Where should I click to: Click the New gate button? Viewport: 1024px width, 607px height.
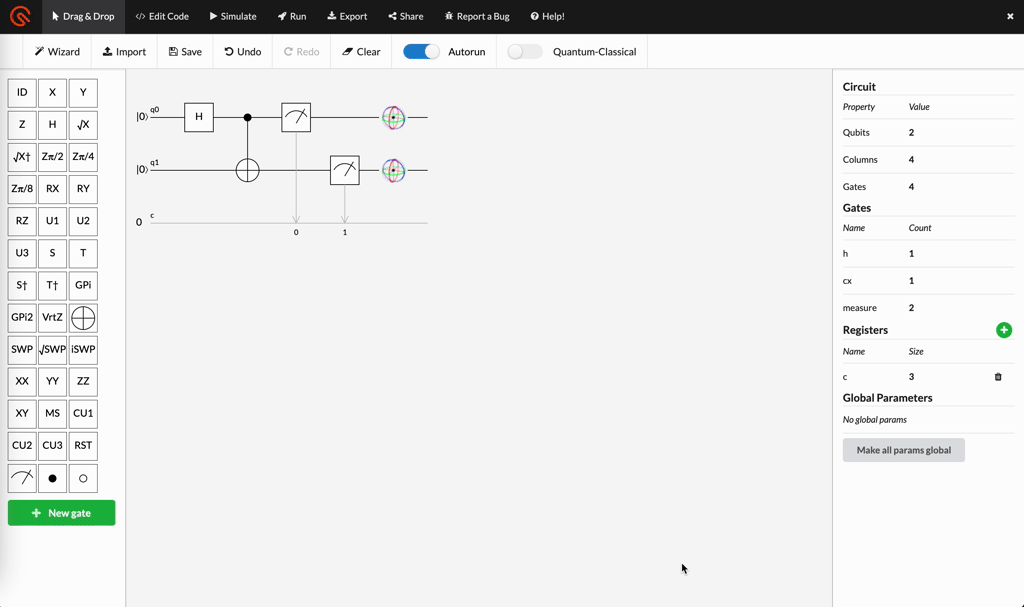coord(61,512)
